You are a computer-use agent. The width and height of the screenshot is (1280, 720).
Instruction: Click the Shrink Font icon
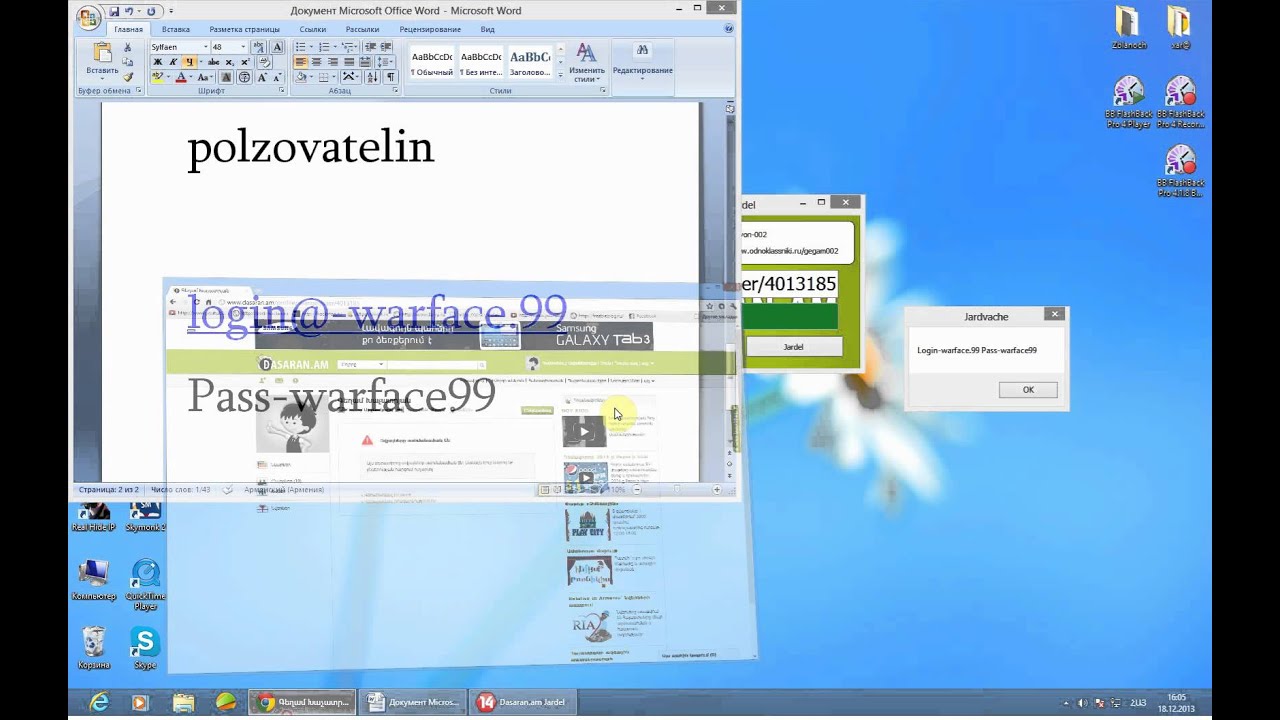coord(277,77)
